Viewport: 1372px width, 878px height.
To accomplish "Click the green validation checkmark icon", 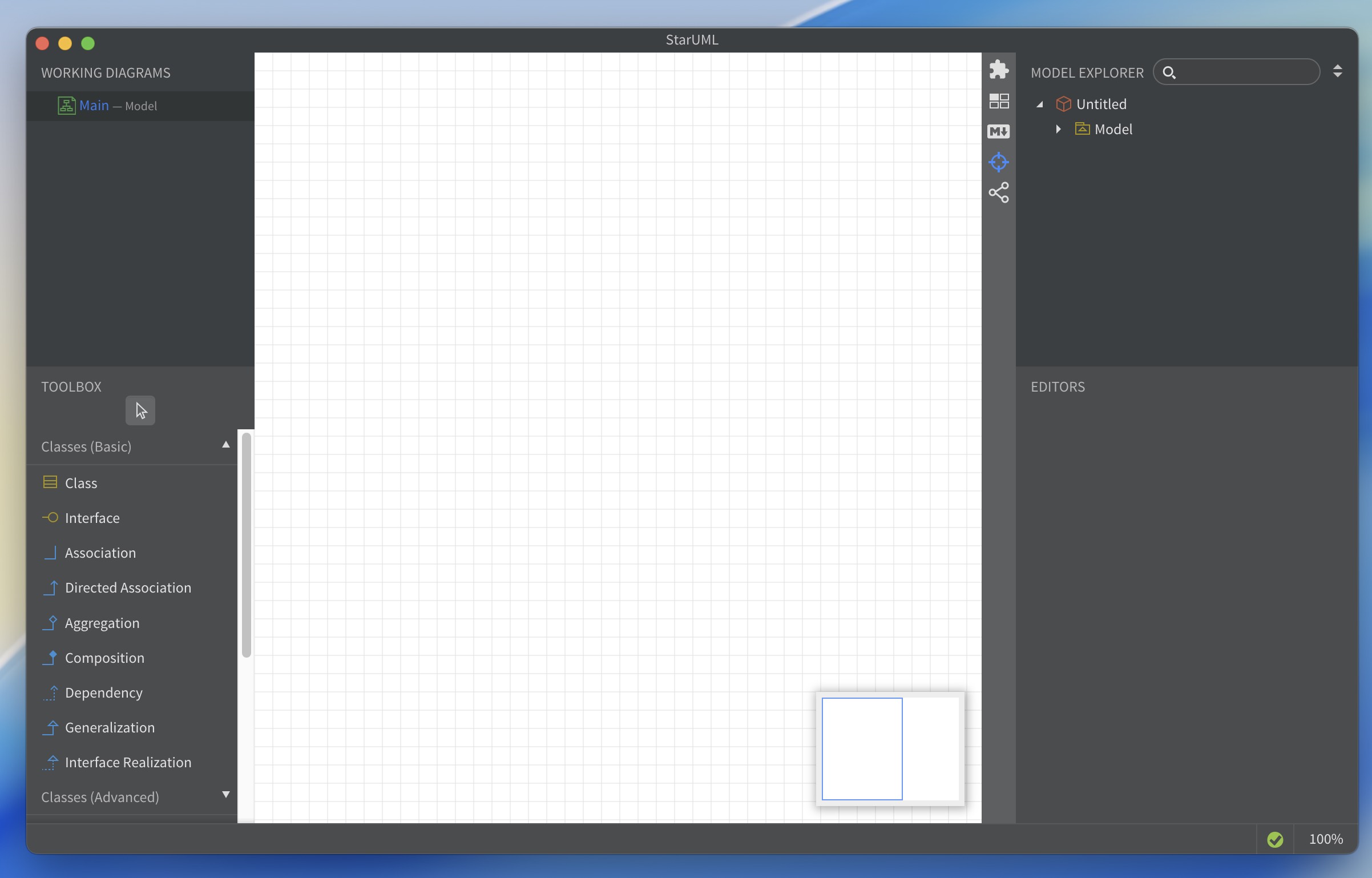I will [1274, 839].
